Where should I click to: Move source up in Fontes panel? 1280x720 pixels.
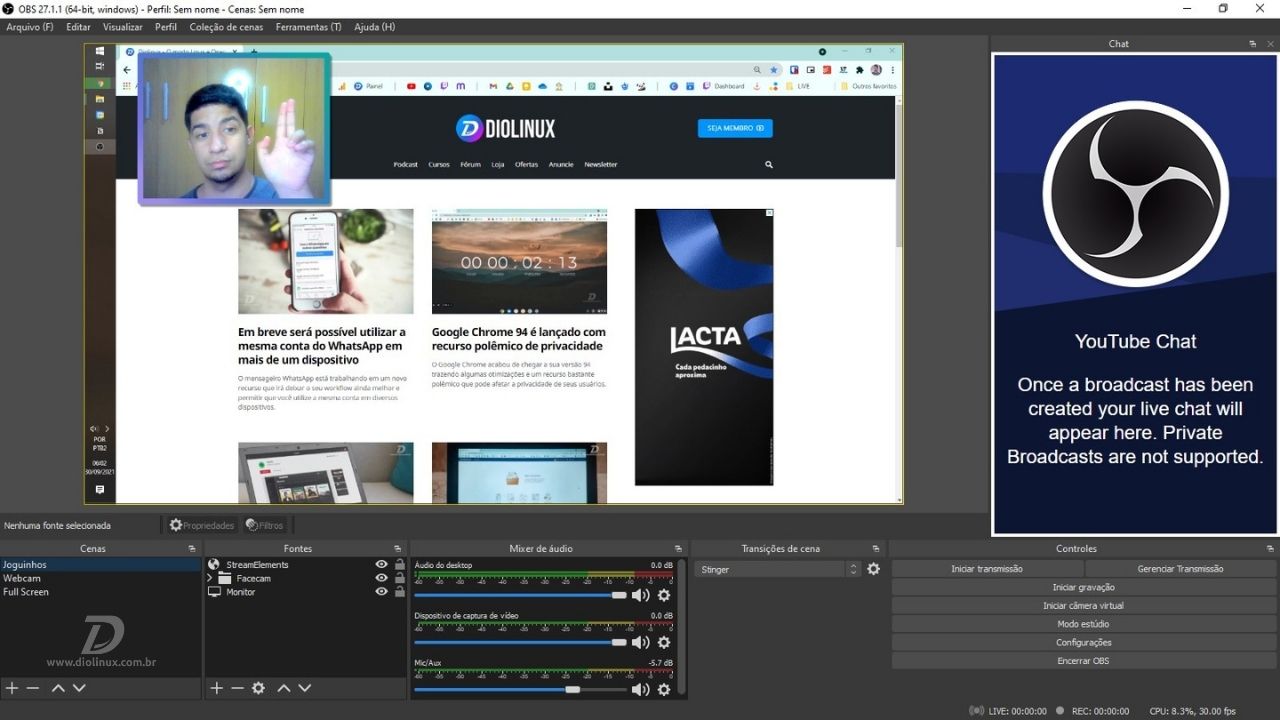[x=284, y=688]
